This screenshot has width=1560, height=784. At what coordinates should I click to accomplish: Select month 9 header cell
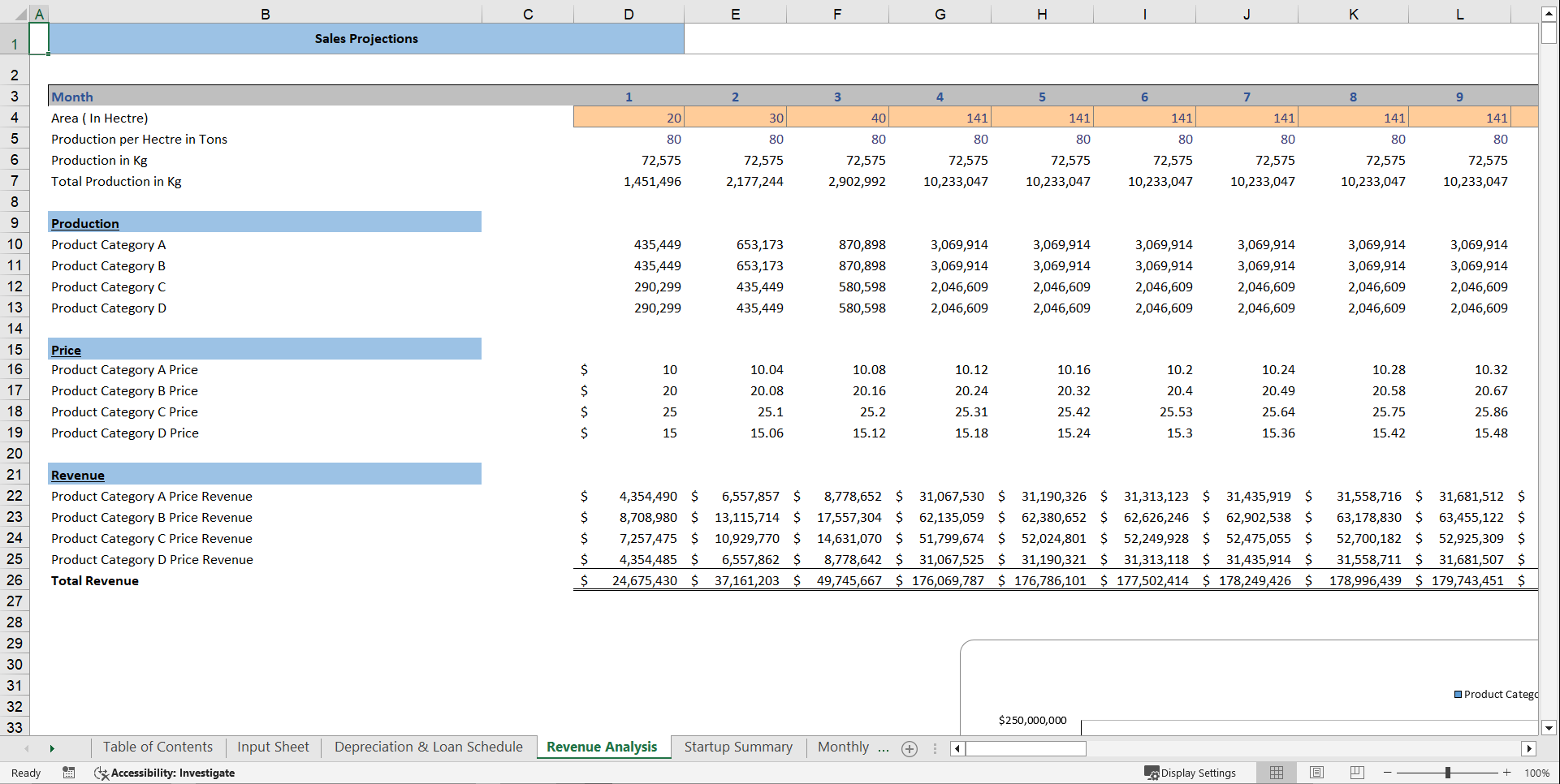[1459, 97]
